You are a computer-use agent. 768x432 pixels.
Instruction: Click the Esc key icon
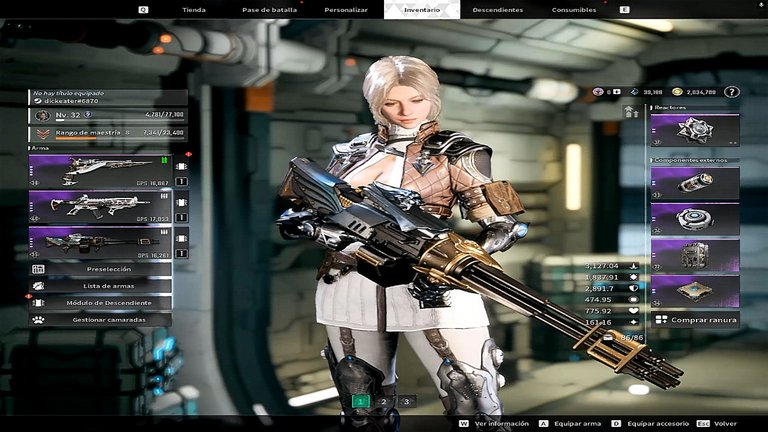pyautogui.click(x=703, y=424)
